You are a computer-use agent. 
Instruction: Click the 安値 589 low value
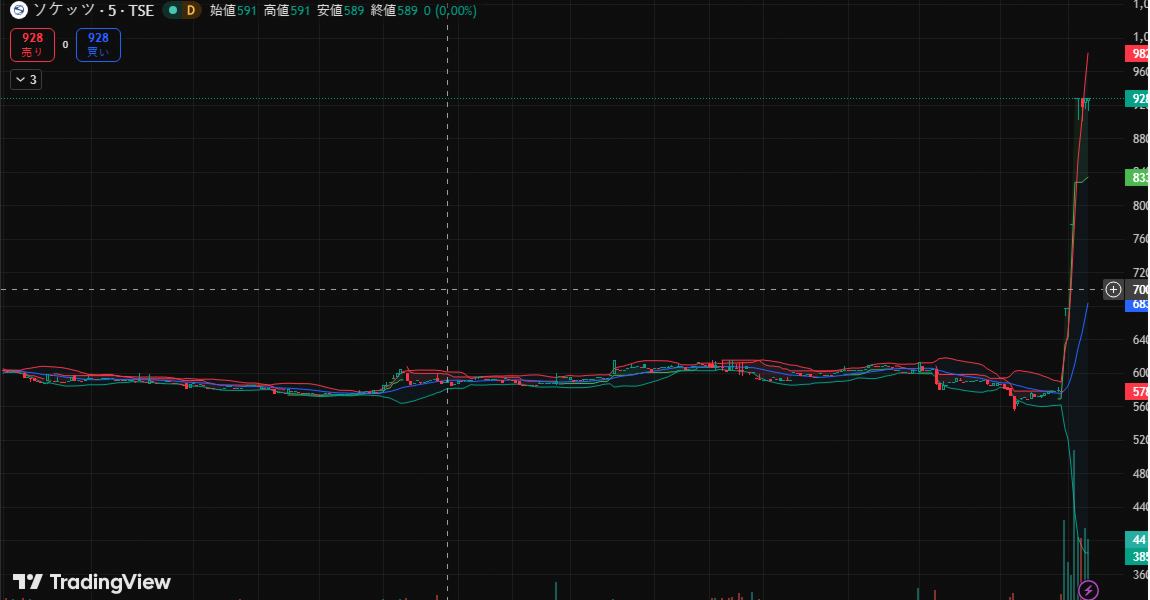tap(340, 10)
